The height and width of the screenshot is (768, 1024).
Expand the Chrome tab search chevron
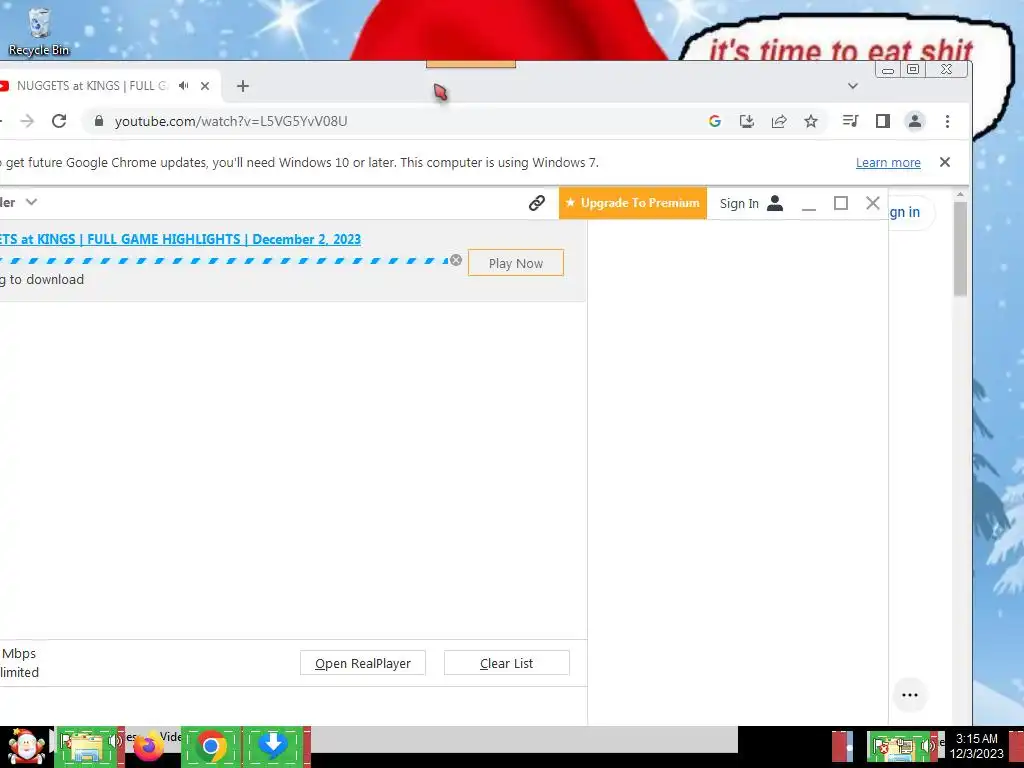[x=853, y=86]
